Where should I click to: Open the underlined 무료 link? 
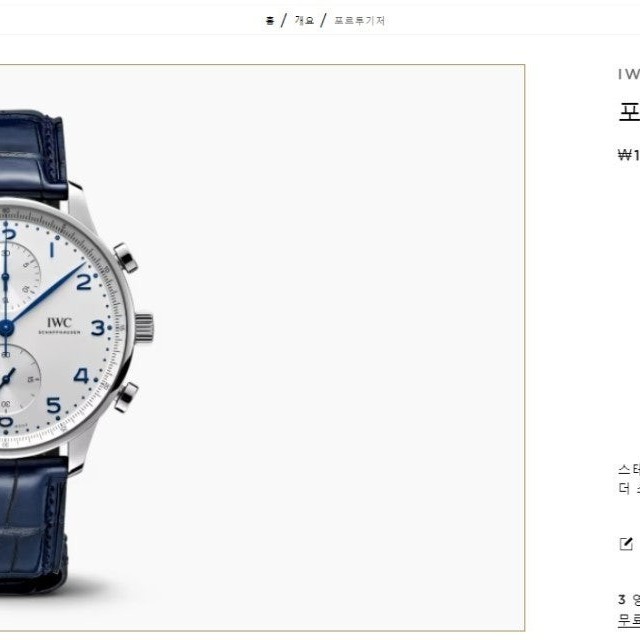point(629,620)
